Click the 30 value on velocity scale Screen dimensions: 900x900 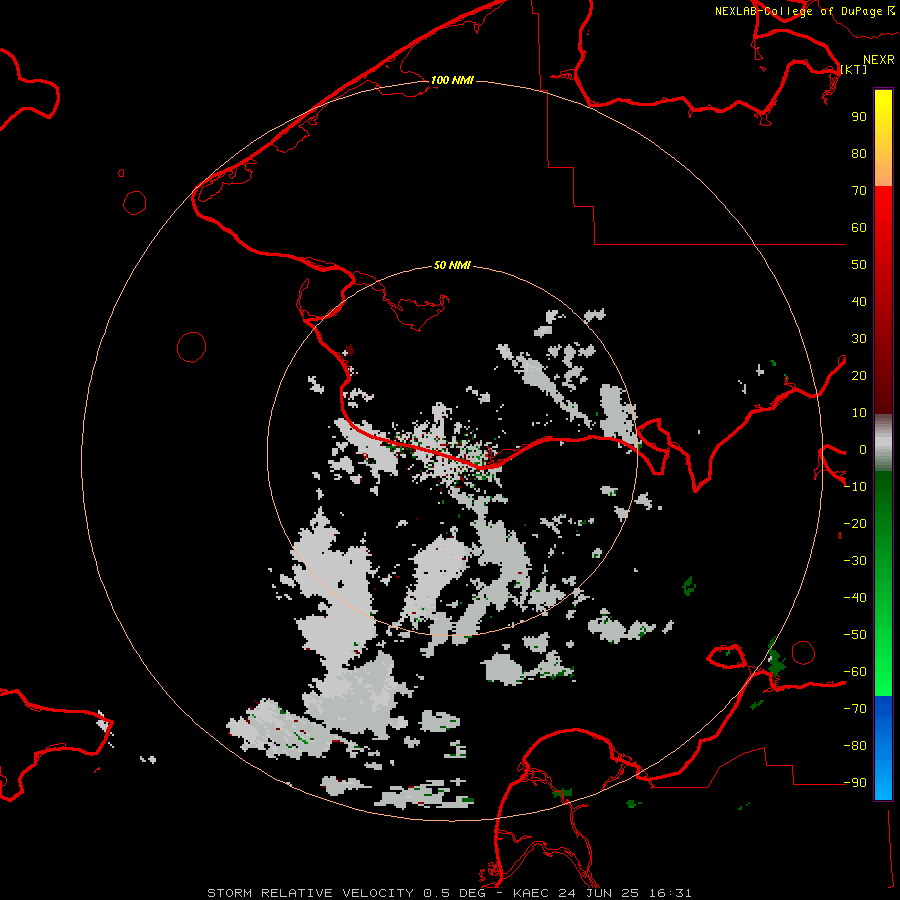(x=859, y=339)
